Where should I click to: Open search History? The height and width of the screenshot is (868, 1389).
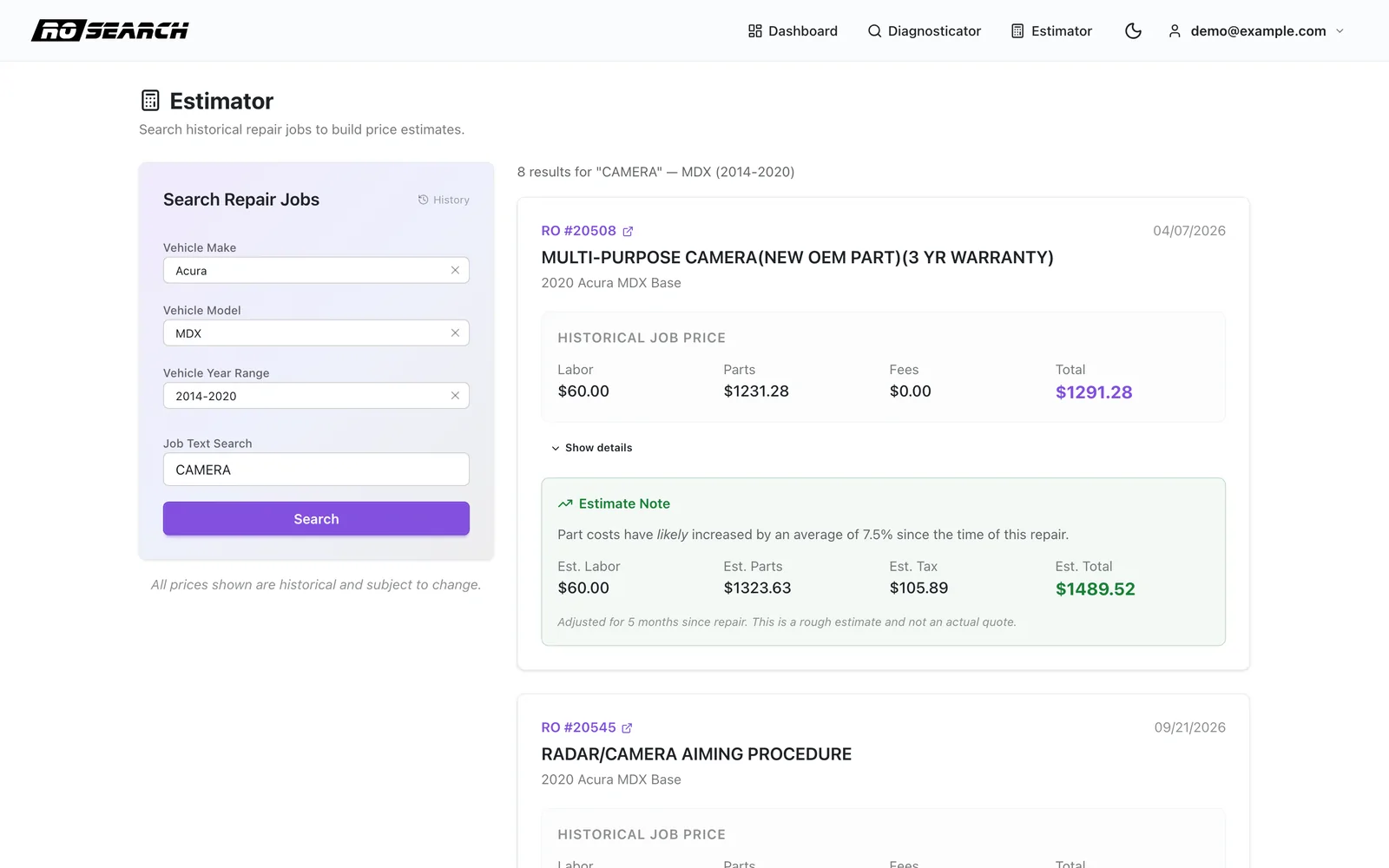[444, 200]
